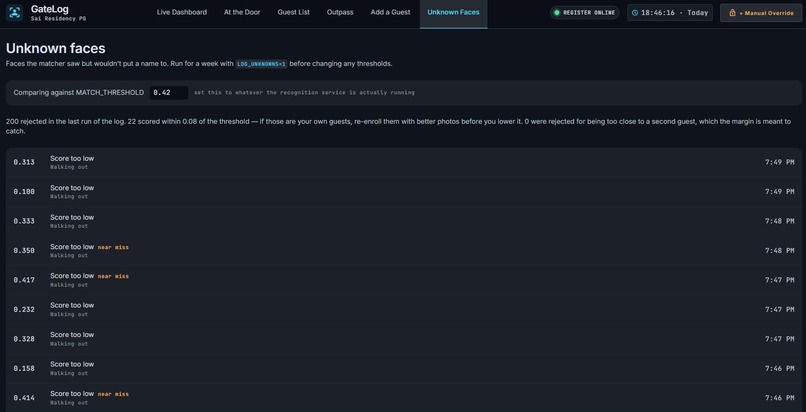Click the LOG_UNKNOWNS=1 code tag

point(262,64)
